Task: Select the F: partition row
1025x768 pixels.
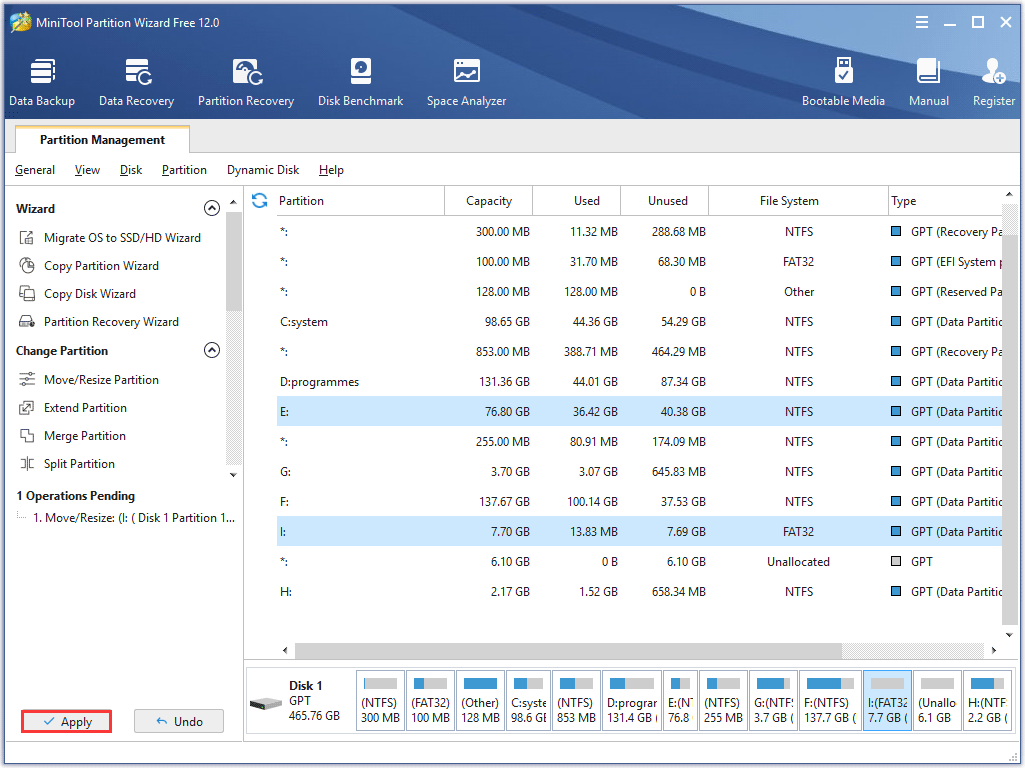Action: coord(639,502)
